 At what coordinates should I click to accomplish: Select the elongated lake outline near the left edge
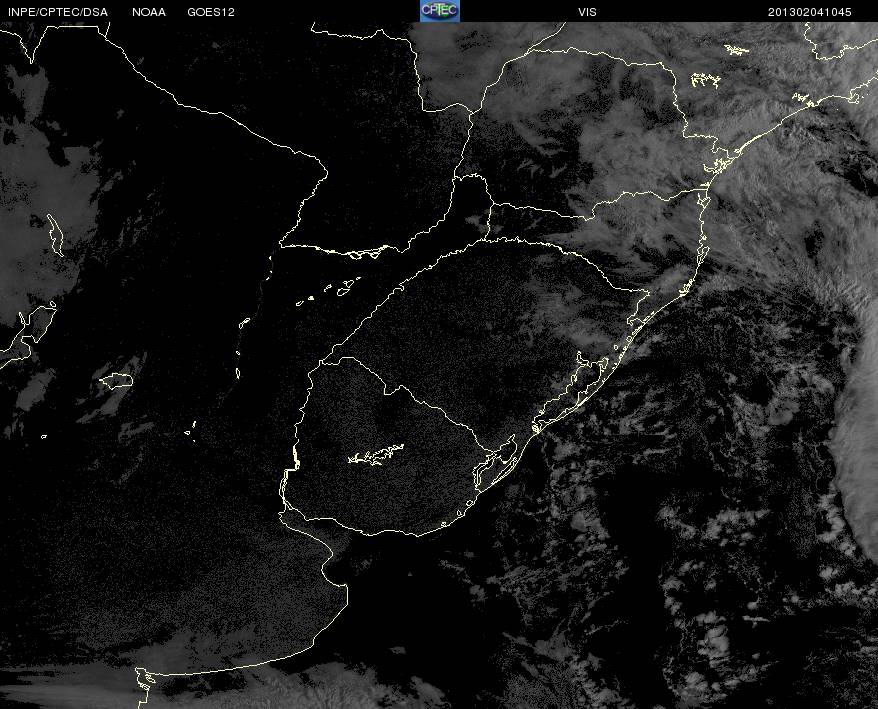pyautogui.click(x=55, y=235)
